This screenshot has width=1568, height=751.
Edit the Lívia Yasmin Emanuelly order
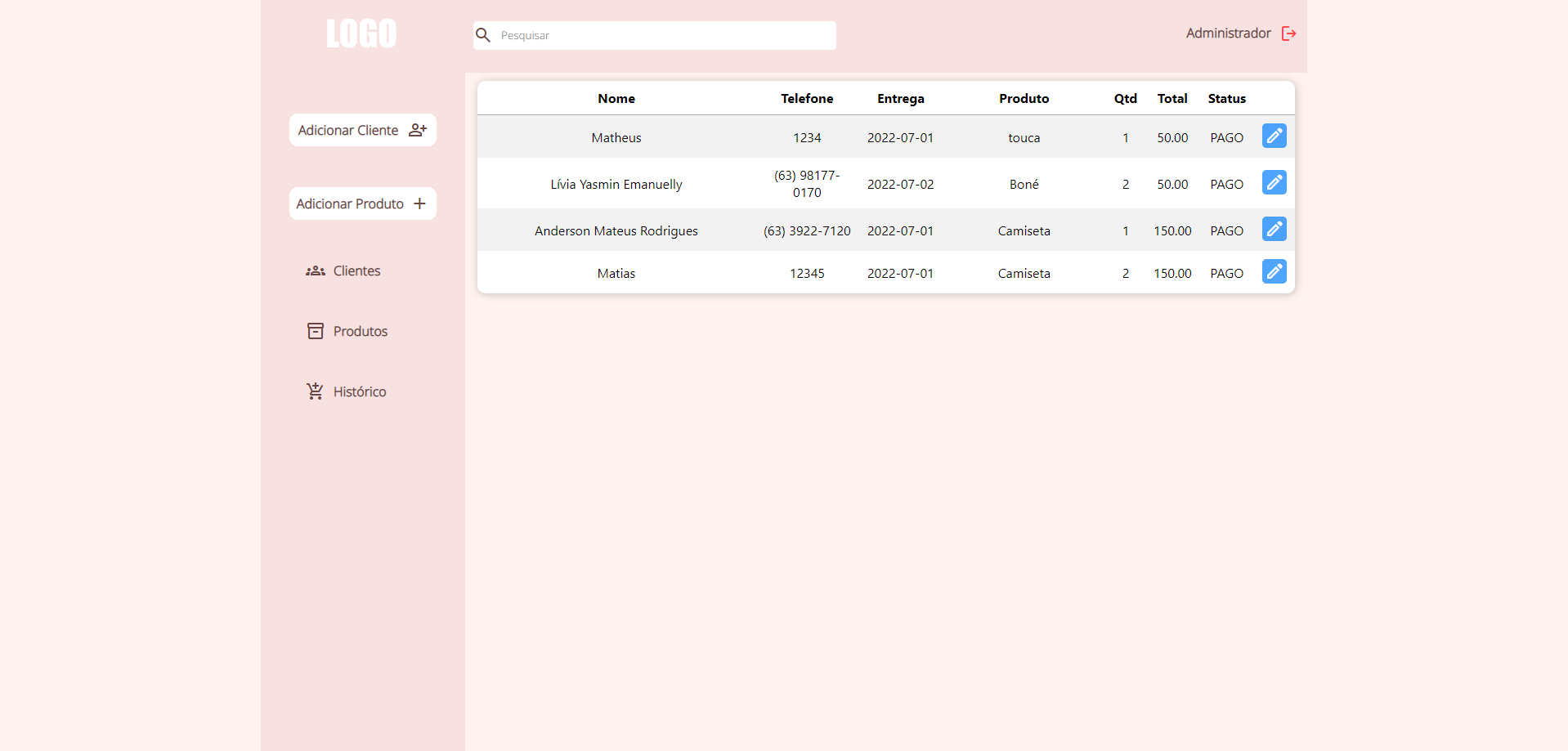tap(1275, 182)
